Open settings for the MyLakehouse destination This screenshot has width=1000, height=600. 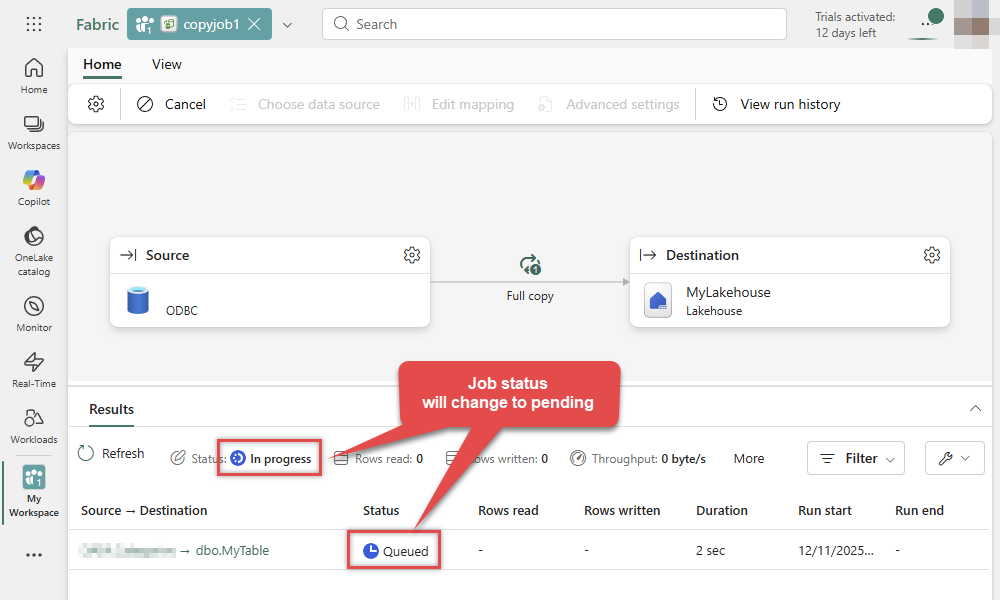click(931, 255)
